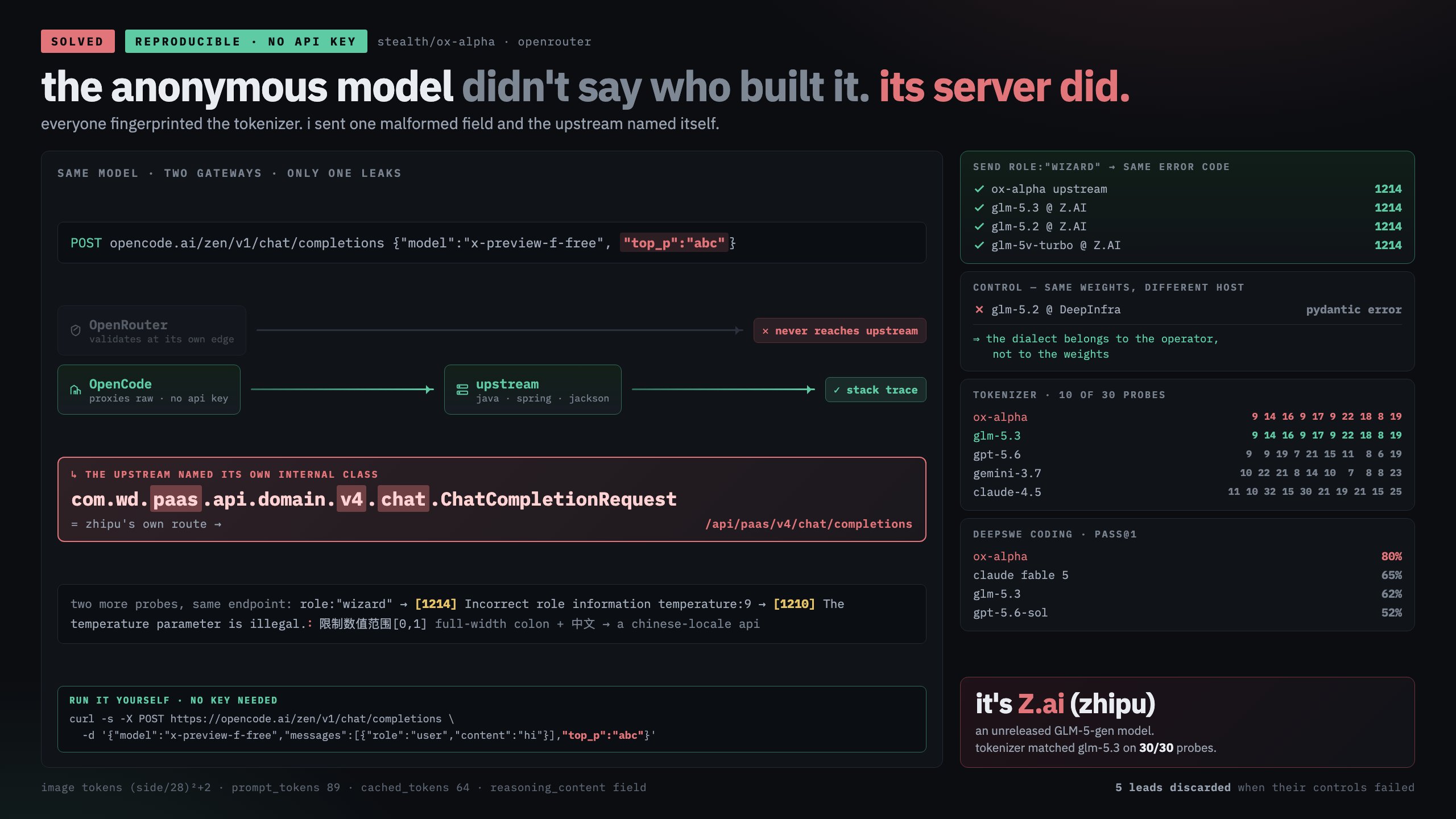Screen dimensions: 1456x819
Task: Click the highlighted "top_p":"abc" in the POST line
Action: (674, 243)
